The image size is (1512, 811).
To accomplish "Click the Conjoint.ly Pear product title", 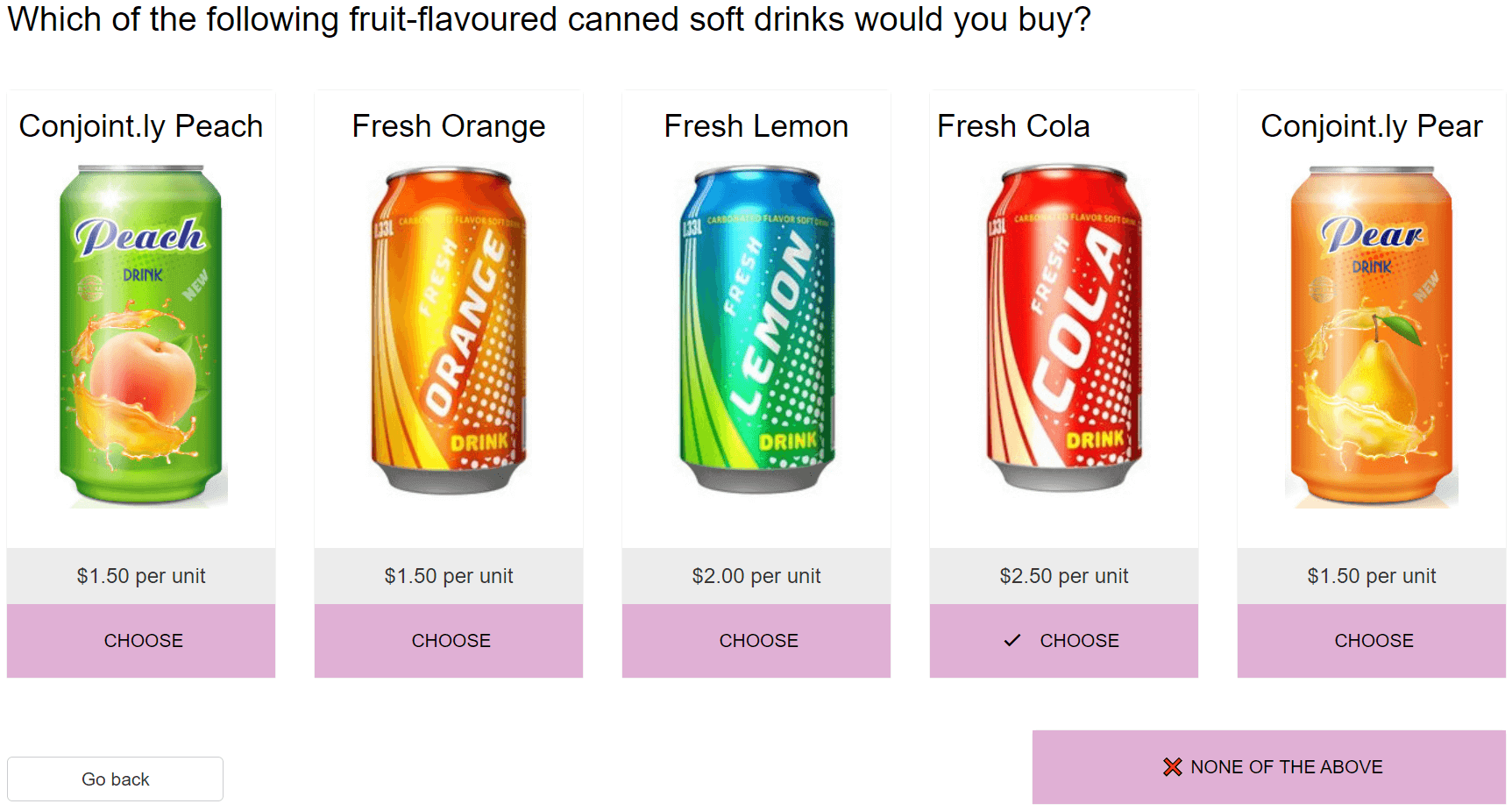I will pyautogui.click(x=1372, y=126).
